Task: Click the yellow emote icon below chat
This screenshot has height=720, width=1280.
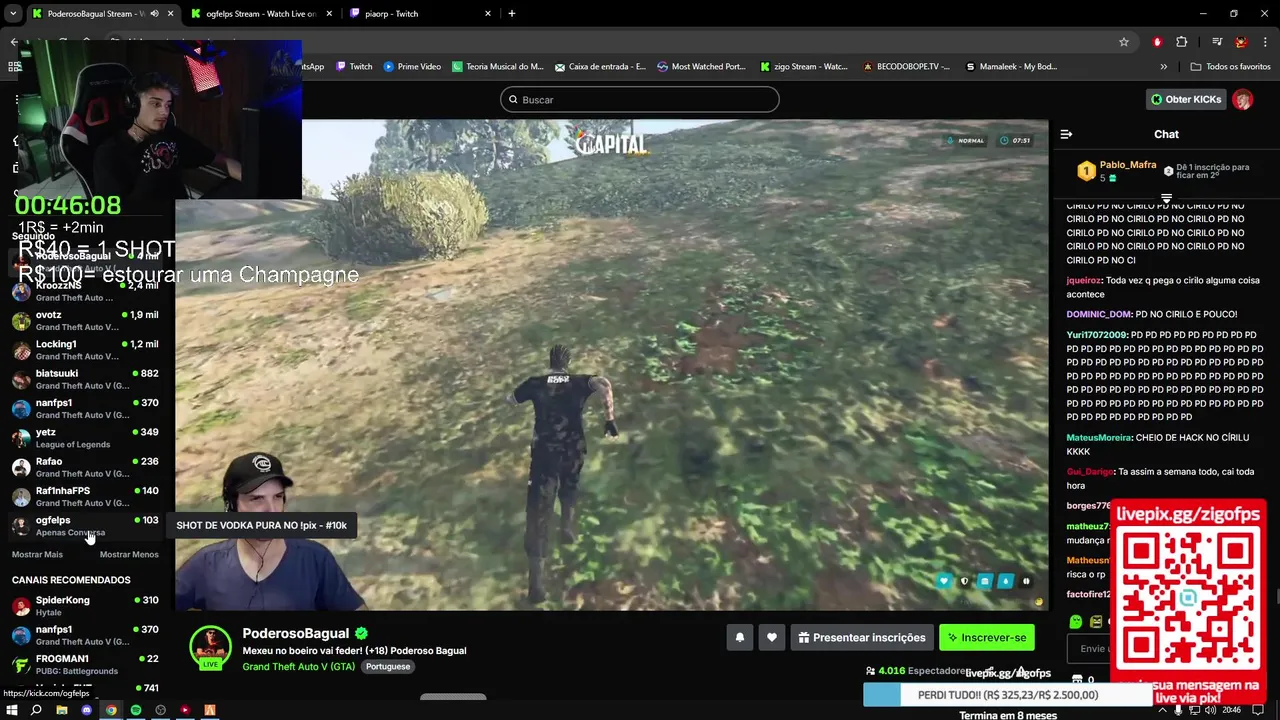Action: coord(1096,621)
